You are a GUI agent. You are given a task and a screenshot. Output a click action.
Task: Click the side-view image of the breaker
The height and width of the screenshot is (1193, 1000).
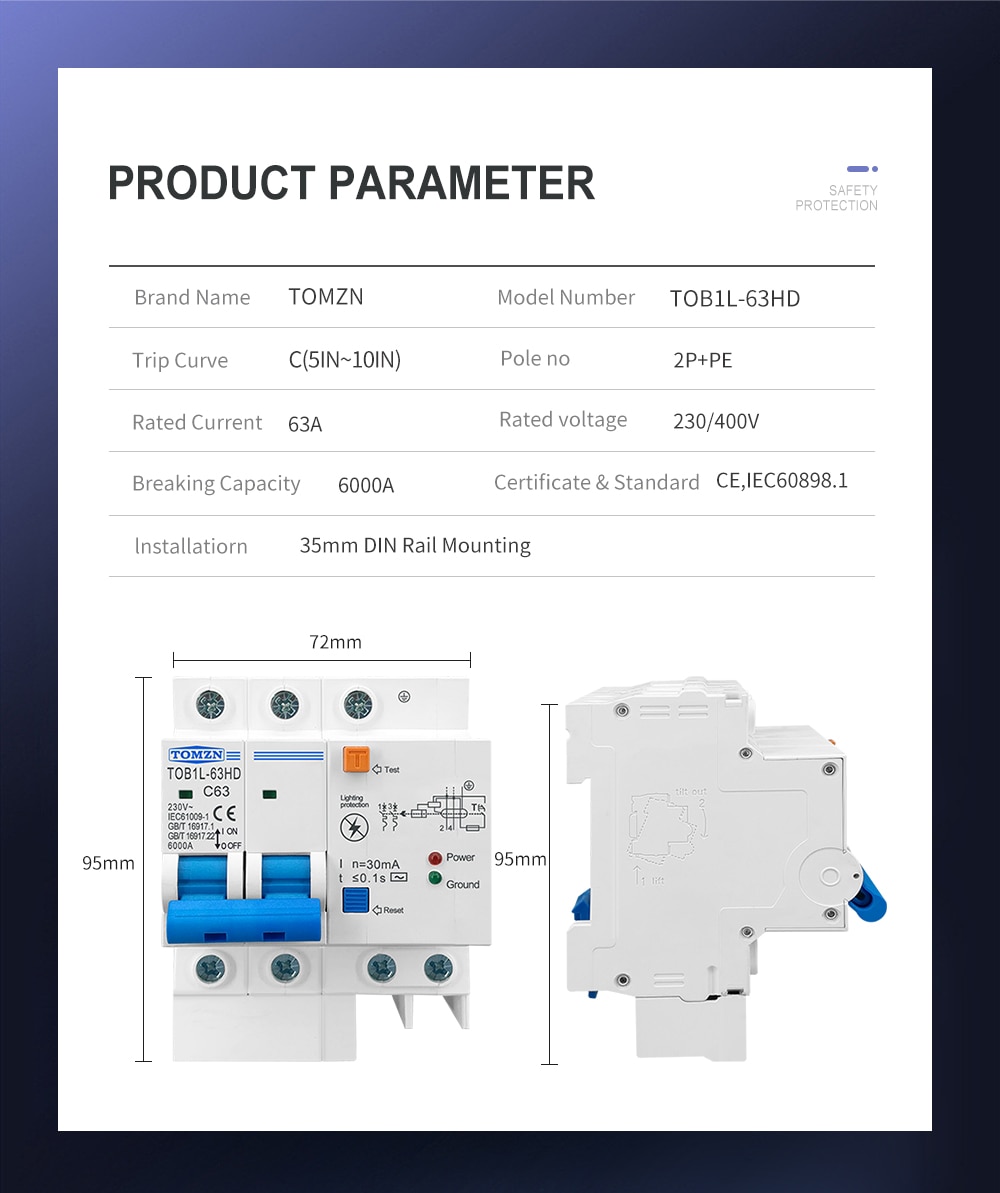pyautogui.click(x=725, y=867)
